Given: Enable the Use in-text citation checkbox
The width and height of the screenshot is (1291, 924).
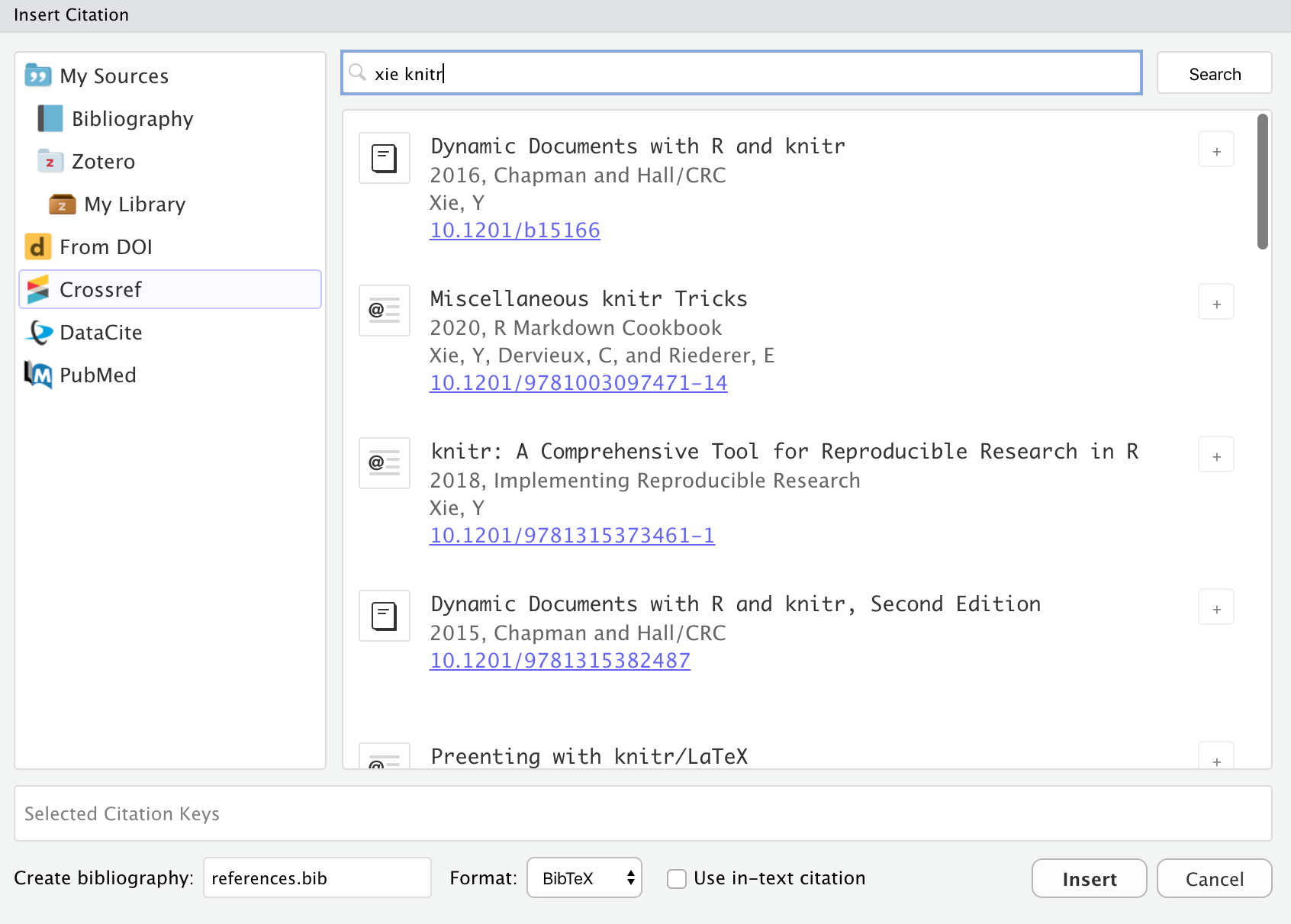Looking at the screenshot, I should [x=677, y=878].
